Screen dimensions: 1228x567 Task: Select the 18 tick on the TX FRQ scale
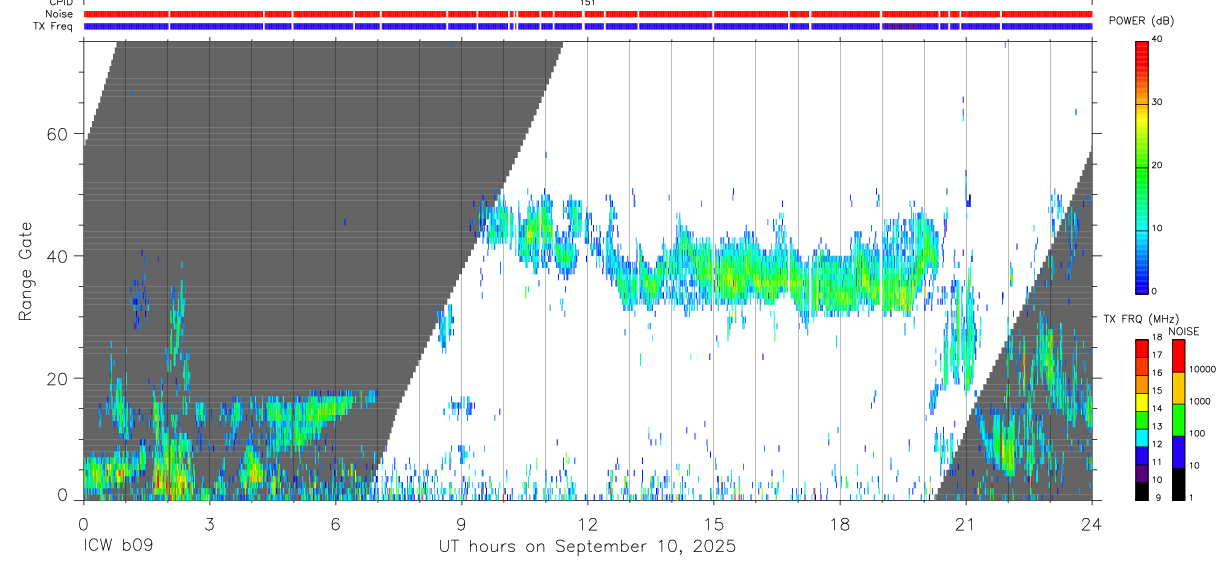pos(1156,338)
